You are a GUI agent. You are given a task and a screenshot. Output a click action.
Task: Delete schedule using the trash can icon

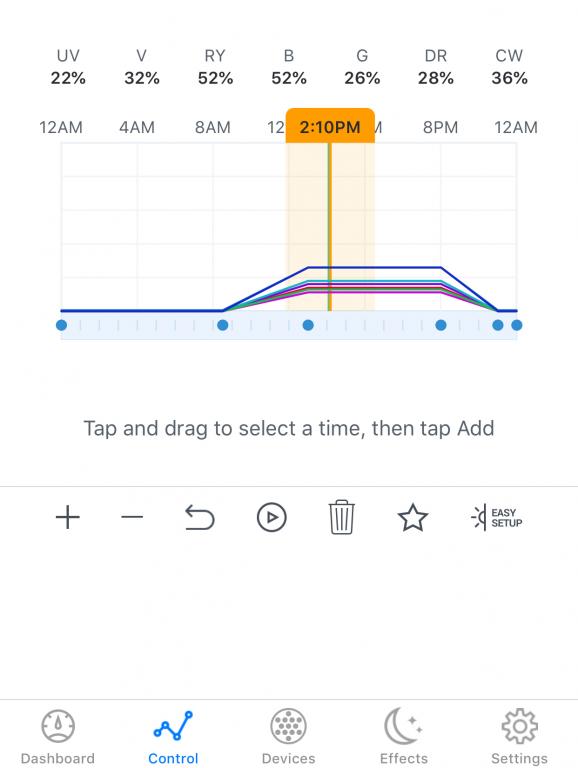click(x=341, y=517)
